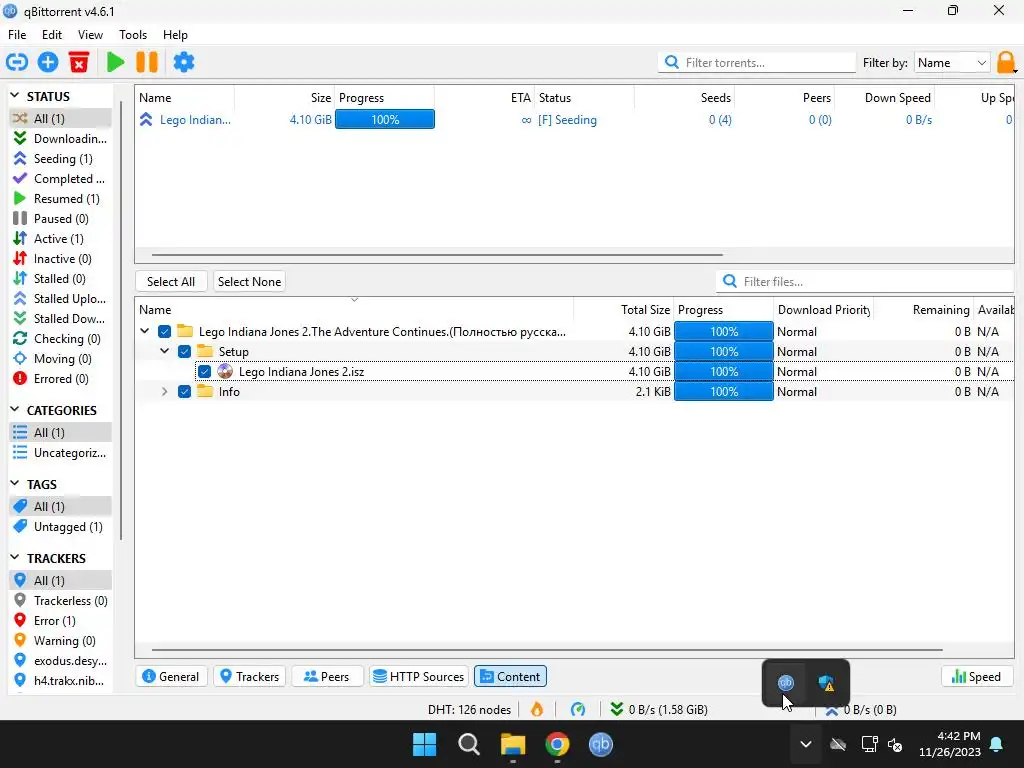Uncheck the top-level Lego Indiana Jones folder checkbox
Screen dimensions: 1024x768
165,332
